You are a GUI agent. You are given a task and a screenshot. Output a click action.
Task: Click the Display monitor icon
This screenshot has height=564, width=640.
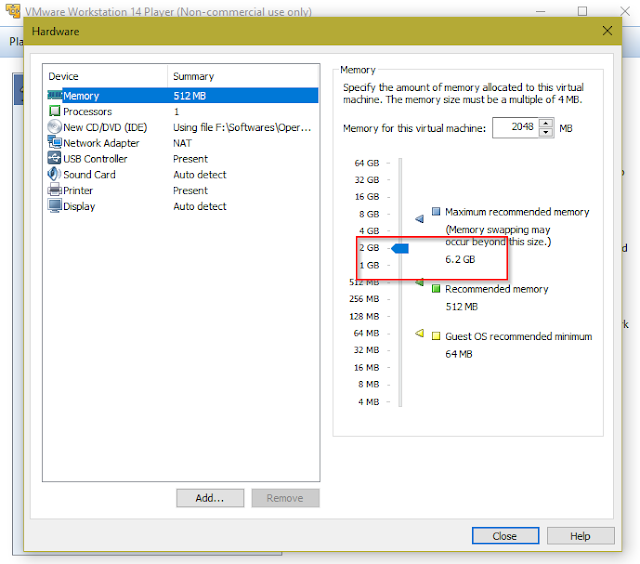pyautogui.click(x=54, y=206)
